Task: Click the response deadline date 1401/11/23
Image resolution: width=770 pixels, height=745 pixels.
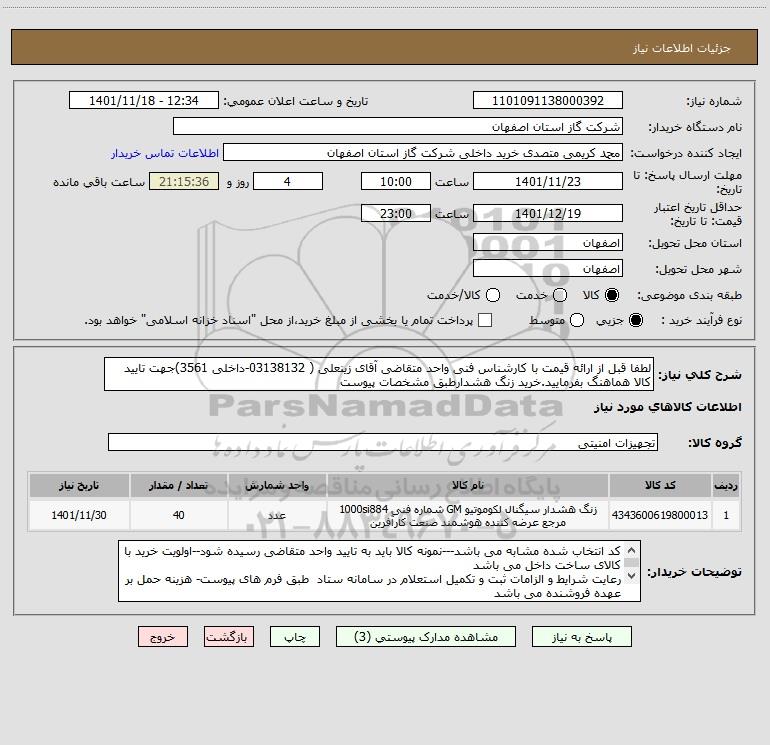Action: (548, 181)
